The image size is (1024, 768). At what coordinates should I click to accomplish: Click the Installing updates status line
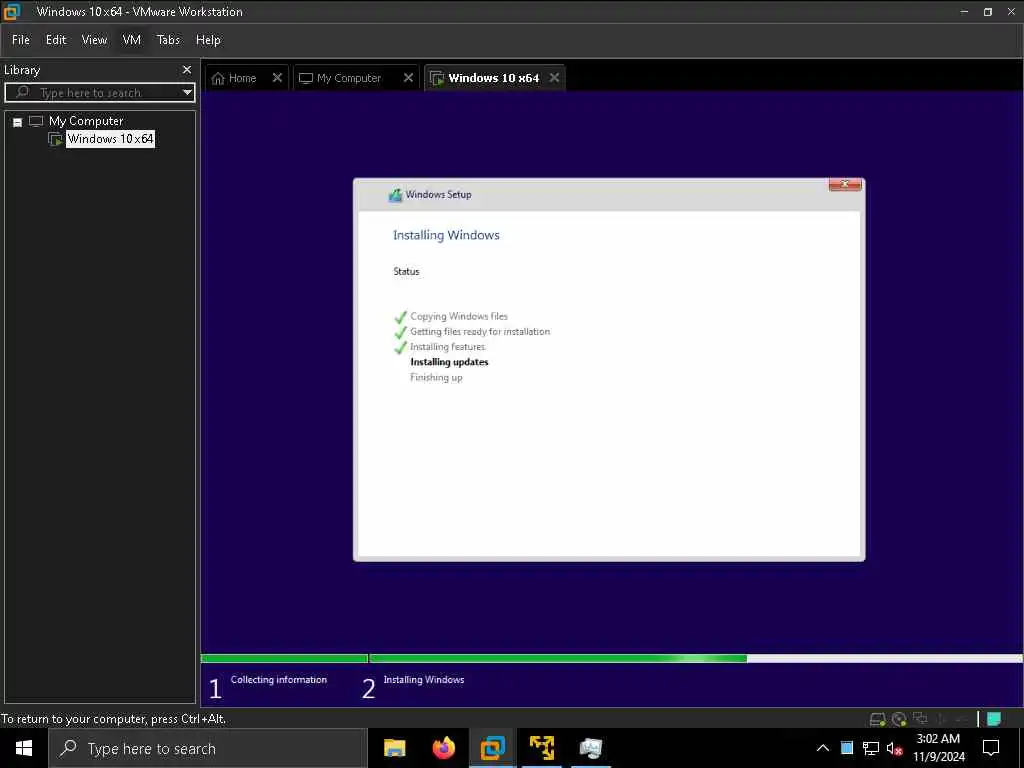pos(449,362)
